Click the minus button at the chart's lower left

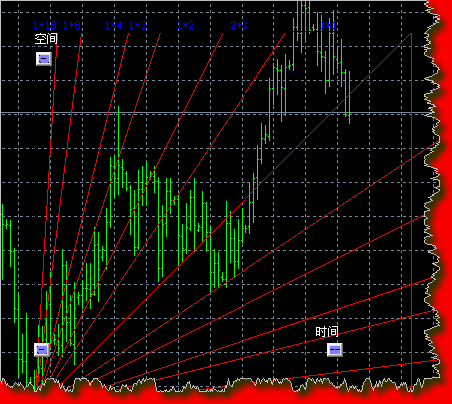[x=42, y=350]
